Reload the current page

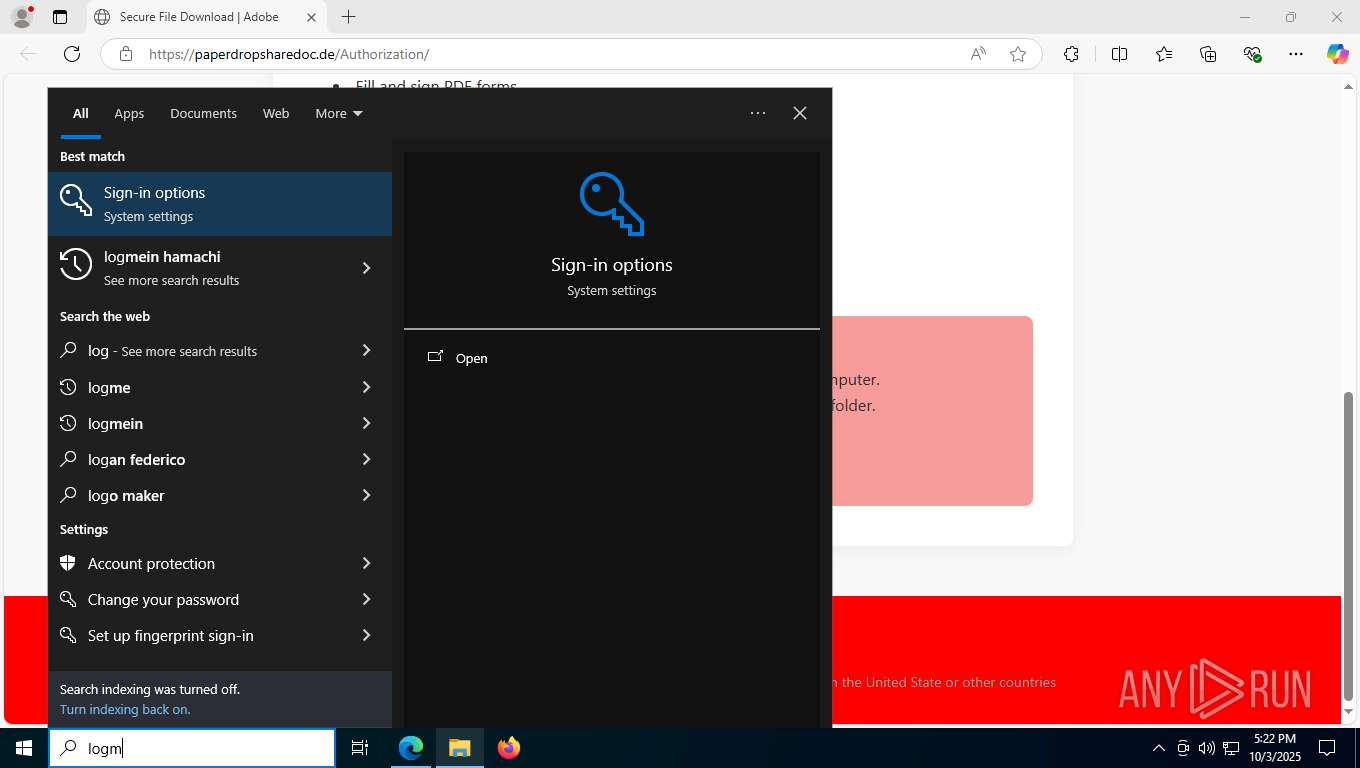click(72, 54)
